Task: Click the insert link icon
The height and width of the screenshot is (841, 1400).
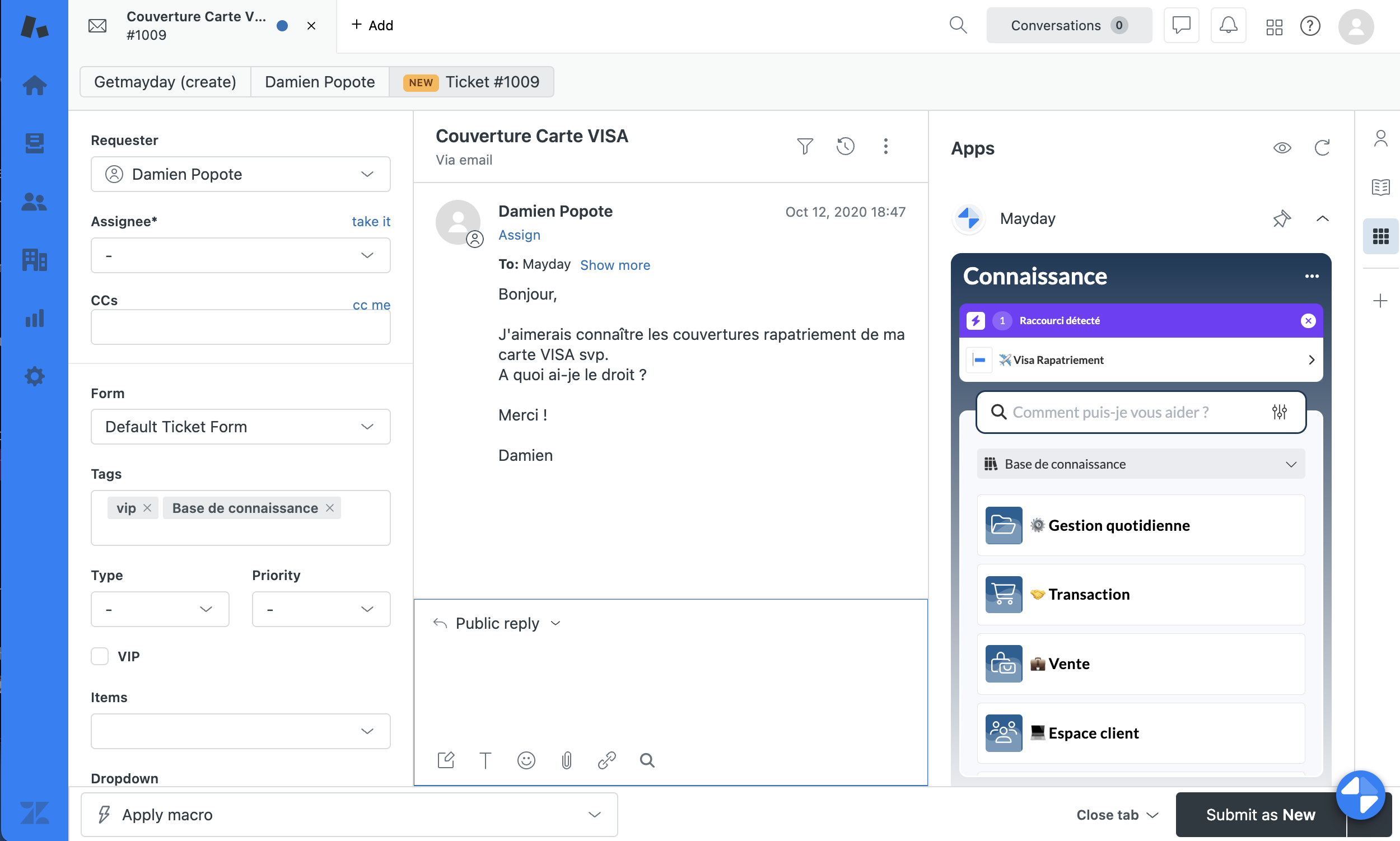Action: [x=606, y=760]
